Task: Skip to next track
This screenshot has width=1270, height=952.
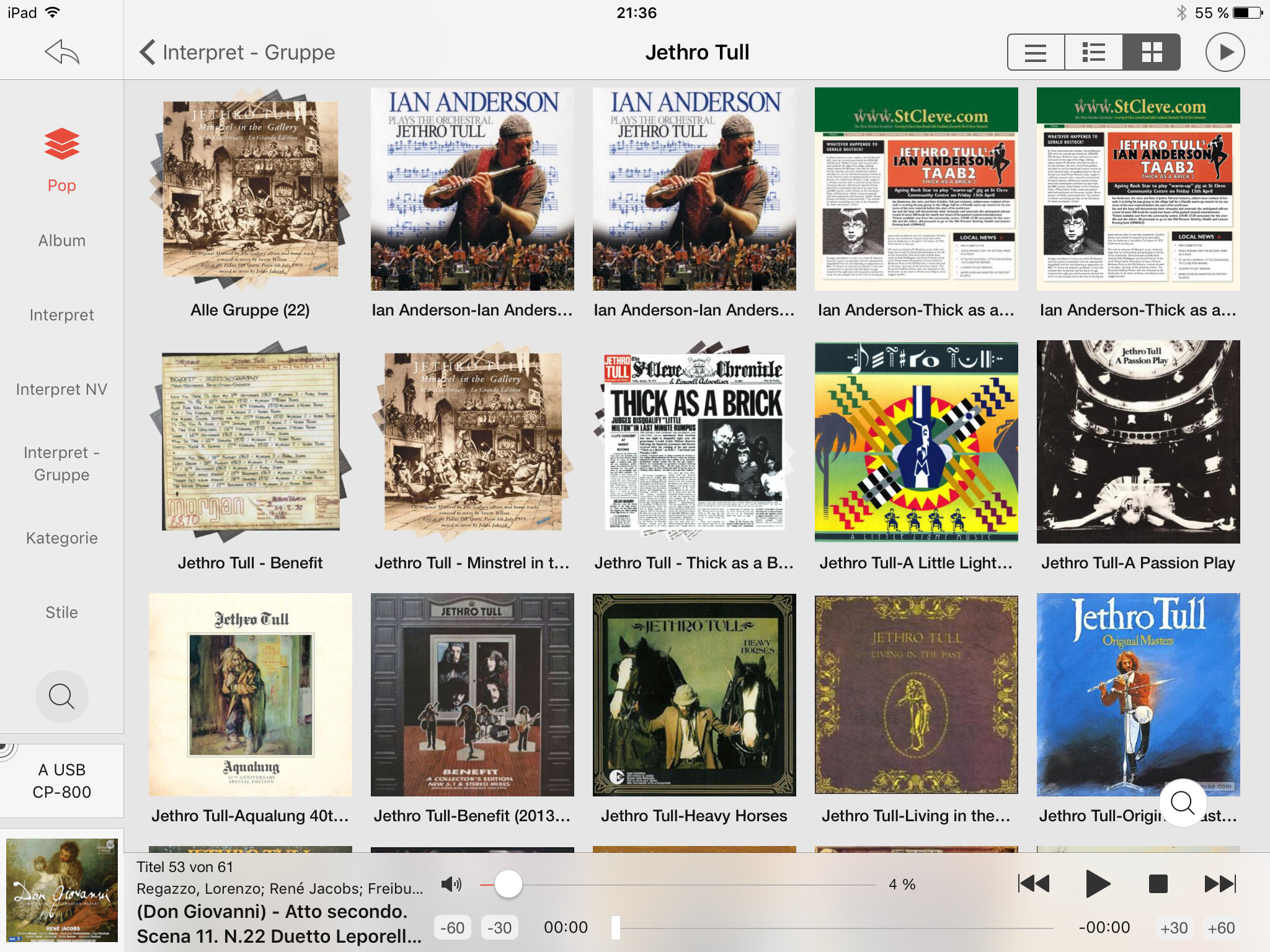Action: 1220,884
